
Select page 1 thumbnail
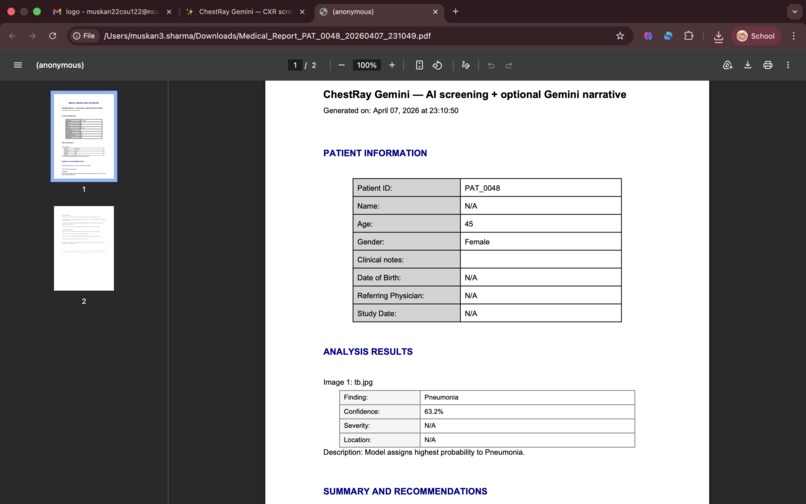(x=84, y=136)
